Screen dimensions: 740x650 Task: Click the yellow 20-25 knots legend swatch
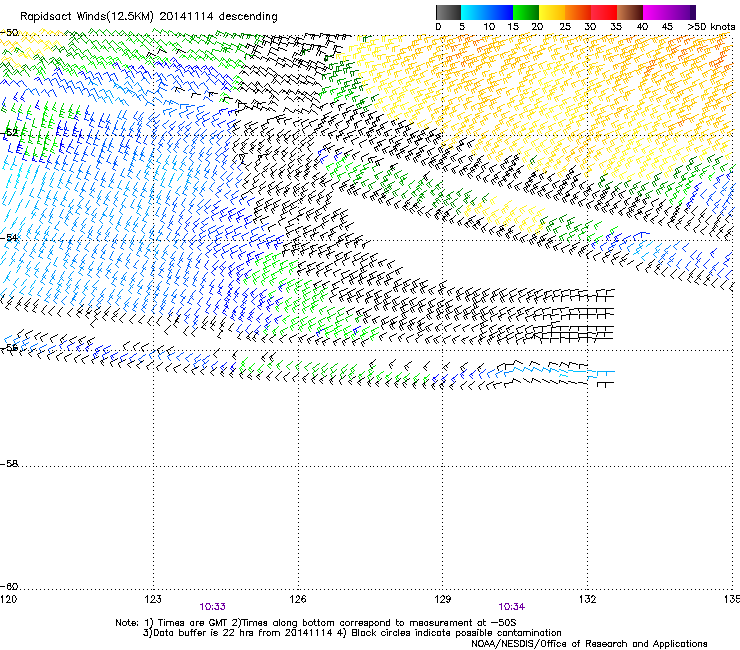[552, 12]
